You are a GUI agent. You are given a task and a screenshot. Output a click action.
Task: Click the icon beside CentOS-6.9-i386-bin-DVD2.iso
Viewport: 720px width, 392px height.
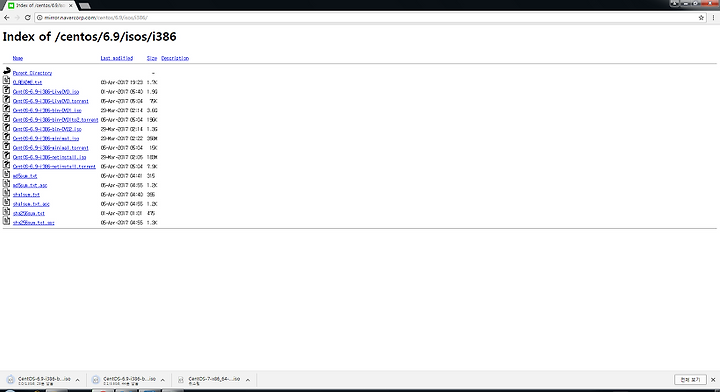[6, 127]
